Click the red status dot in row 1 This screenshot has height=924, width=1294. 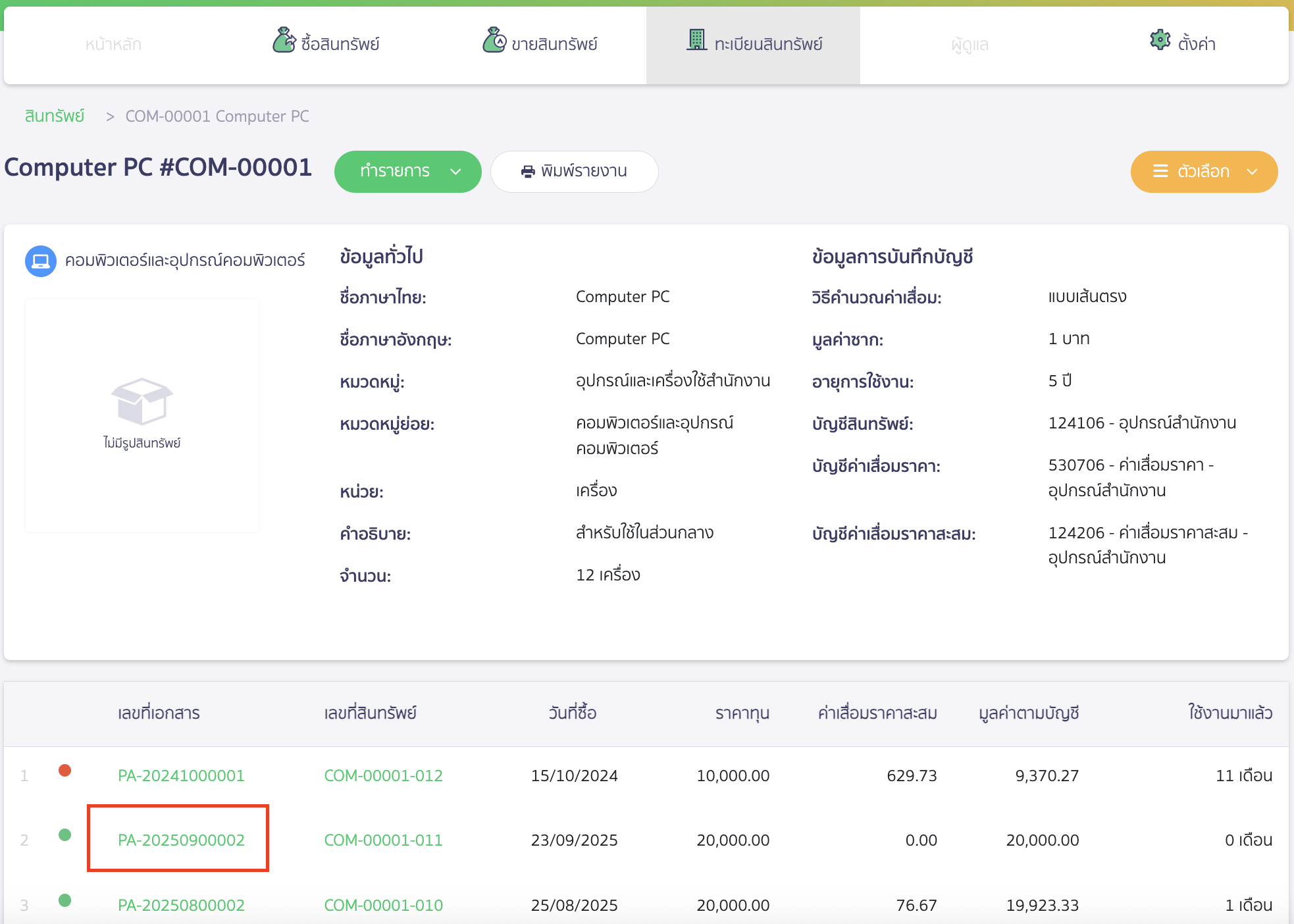click(65, 771)
